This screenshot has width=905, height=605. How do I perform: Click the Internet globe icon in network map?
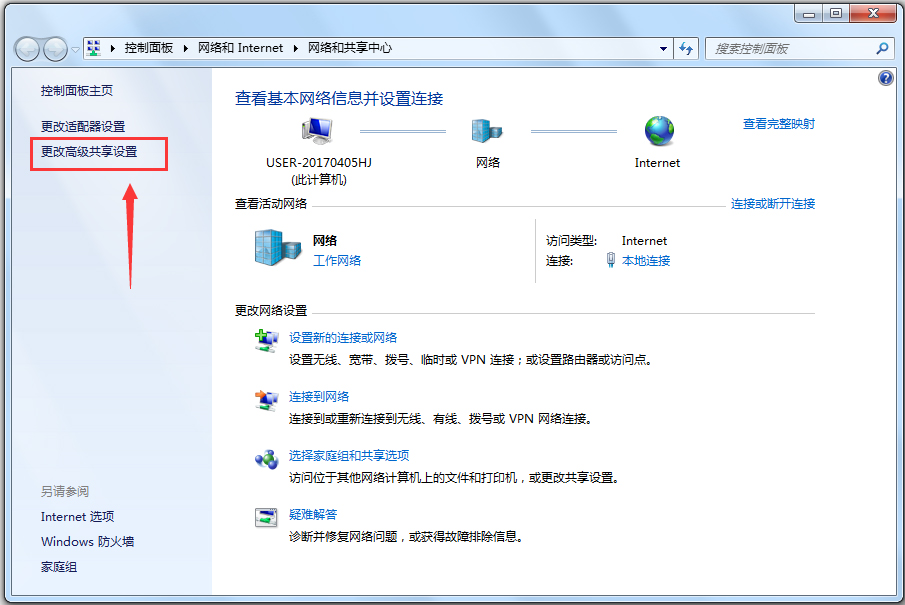[657, 130]
